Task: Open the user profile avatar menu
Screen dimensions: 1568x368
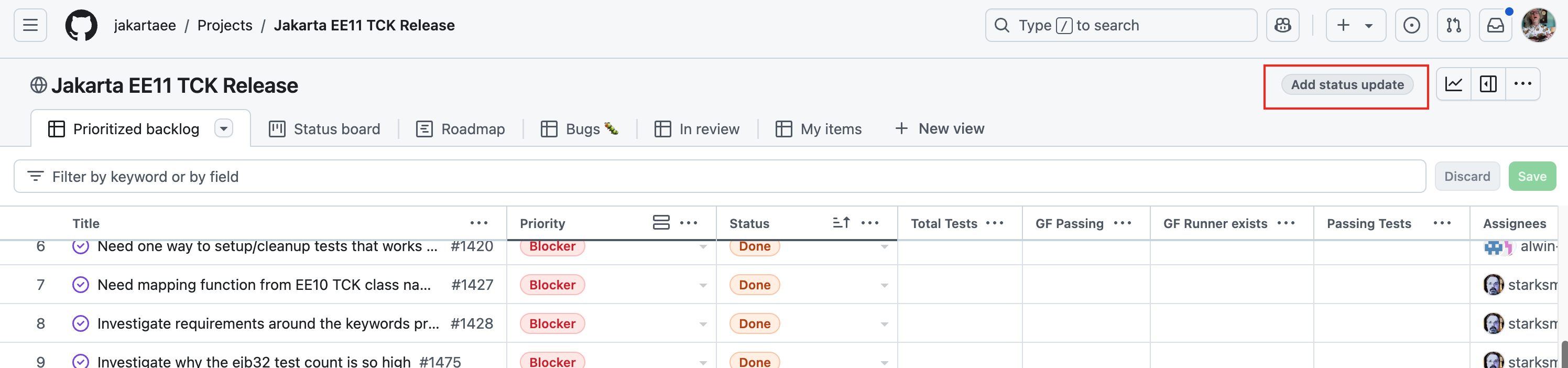Action: [1538, 26]
